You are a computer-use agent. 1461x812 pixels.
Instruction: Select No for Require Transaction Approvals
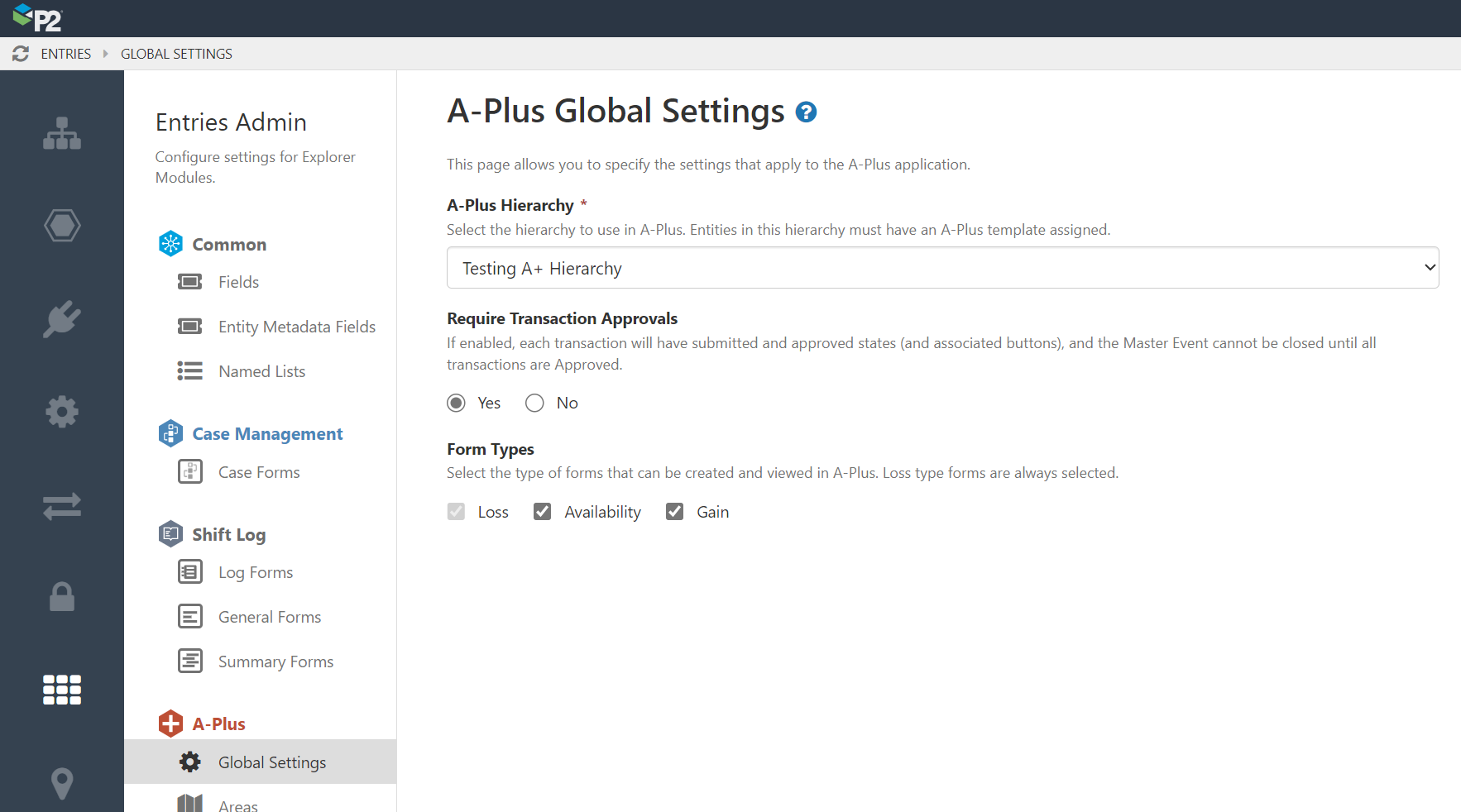(x=535, y=403)
